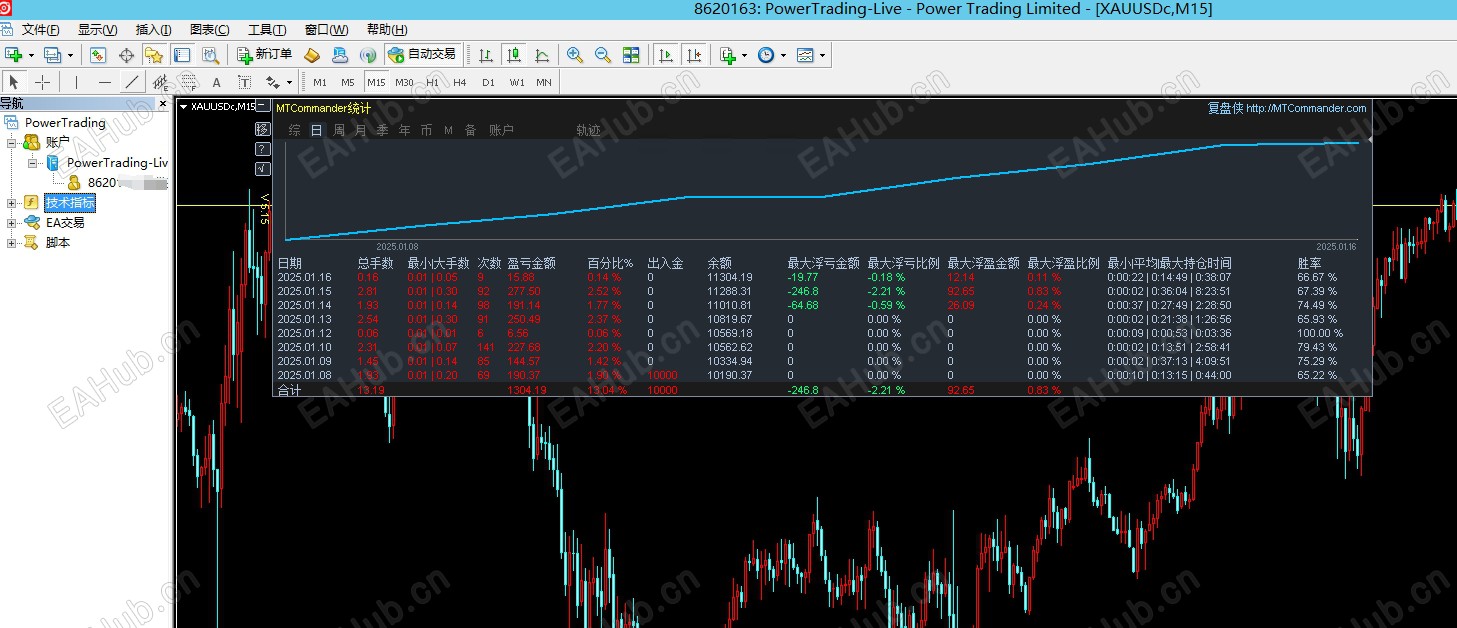Switch timeframe to D1
This screenshot has width=1457, height=628.
click(x=488, y=82)
